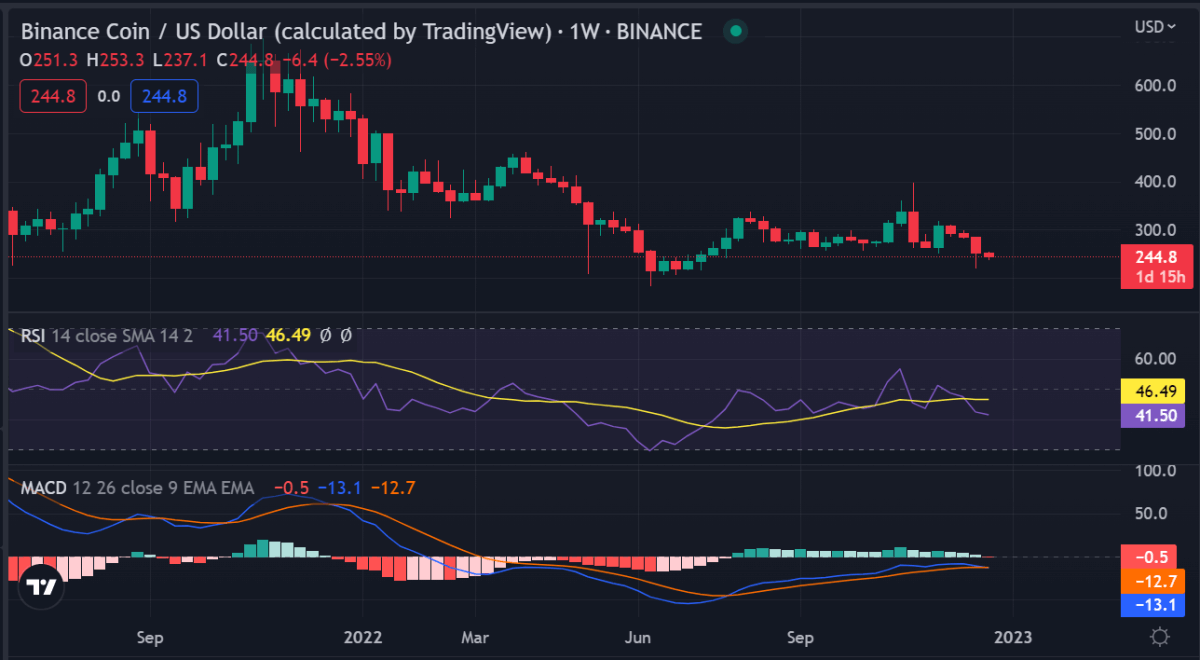Click the RSI SMA value 46.49 in legend

tap(288, 336)
